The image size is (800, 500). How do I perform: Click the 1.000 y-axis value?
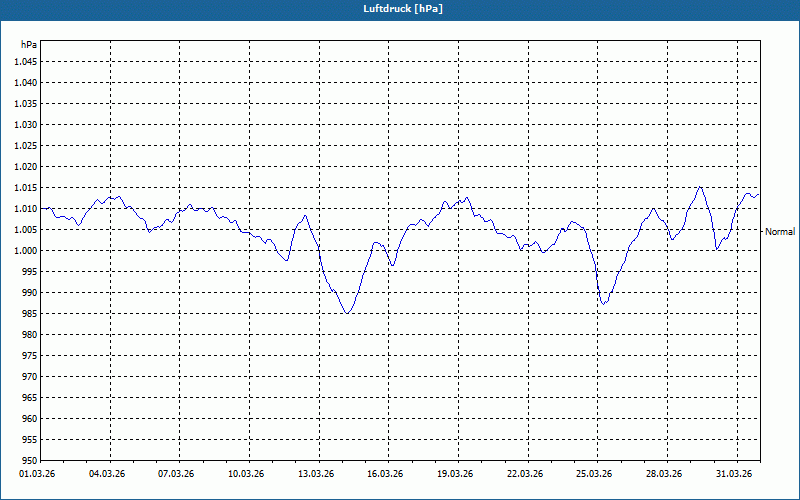click(x=26, y=251)
